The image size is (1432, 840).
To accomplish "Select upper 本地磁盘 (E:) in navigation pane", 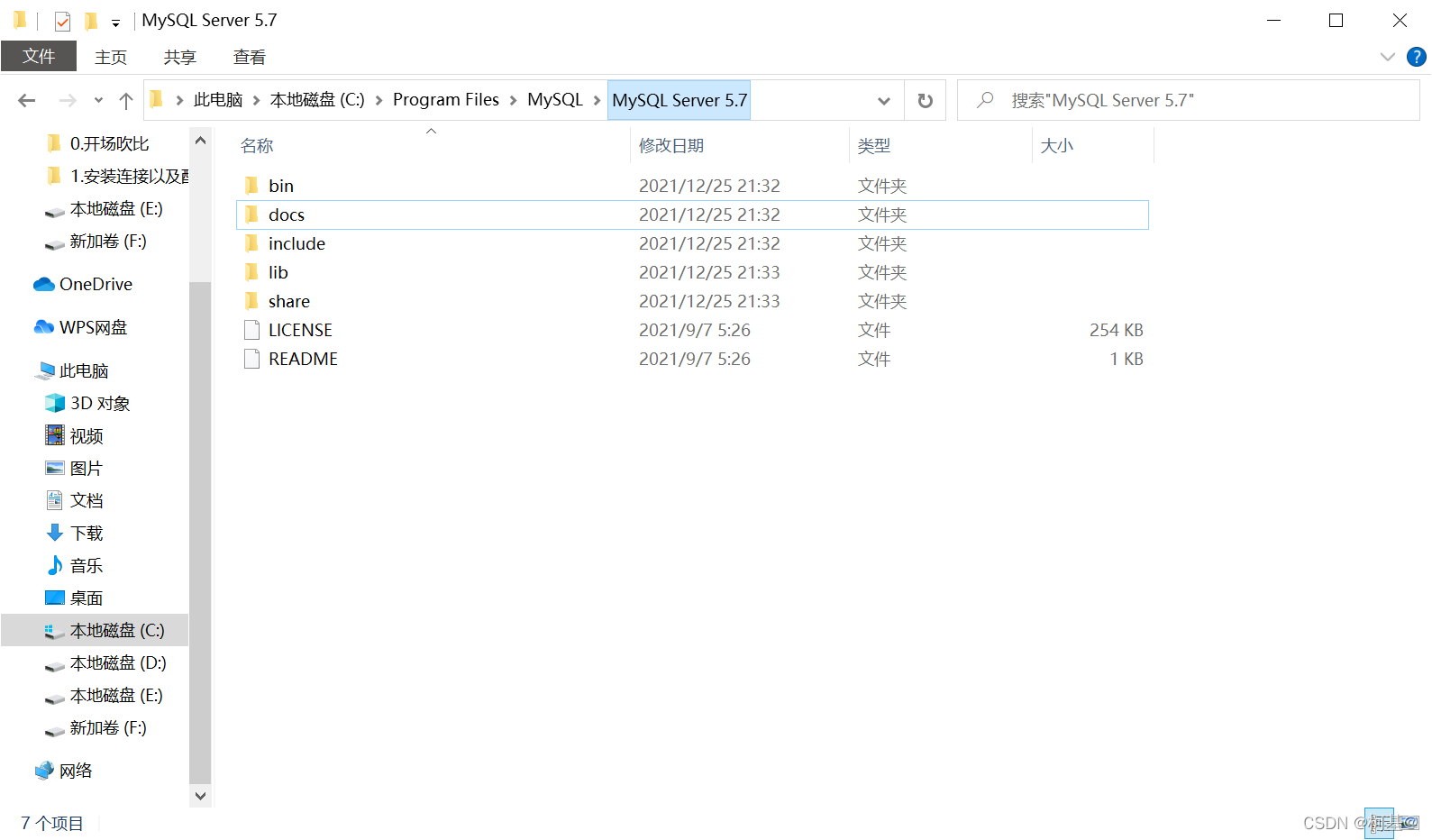I will click(x=115, y=208).
